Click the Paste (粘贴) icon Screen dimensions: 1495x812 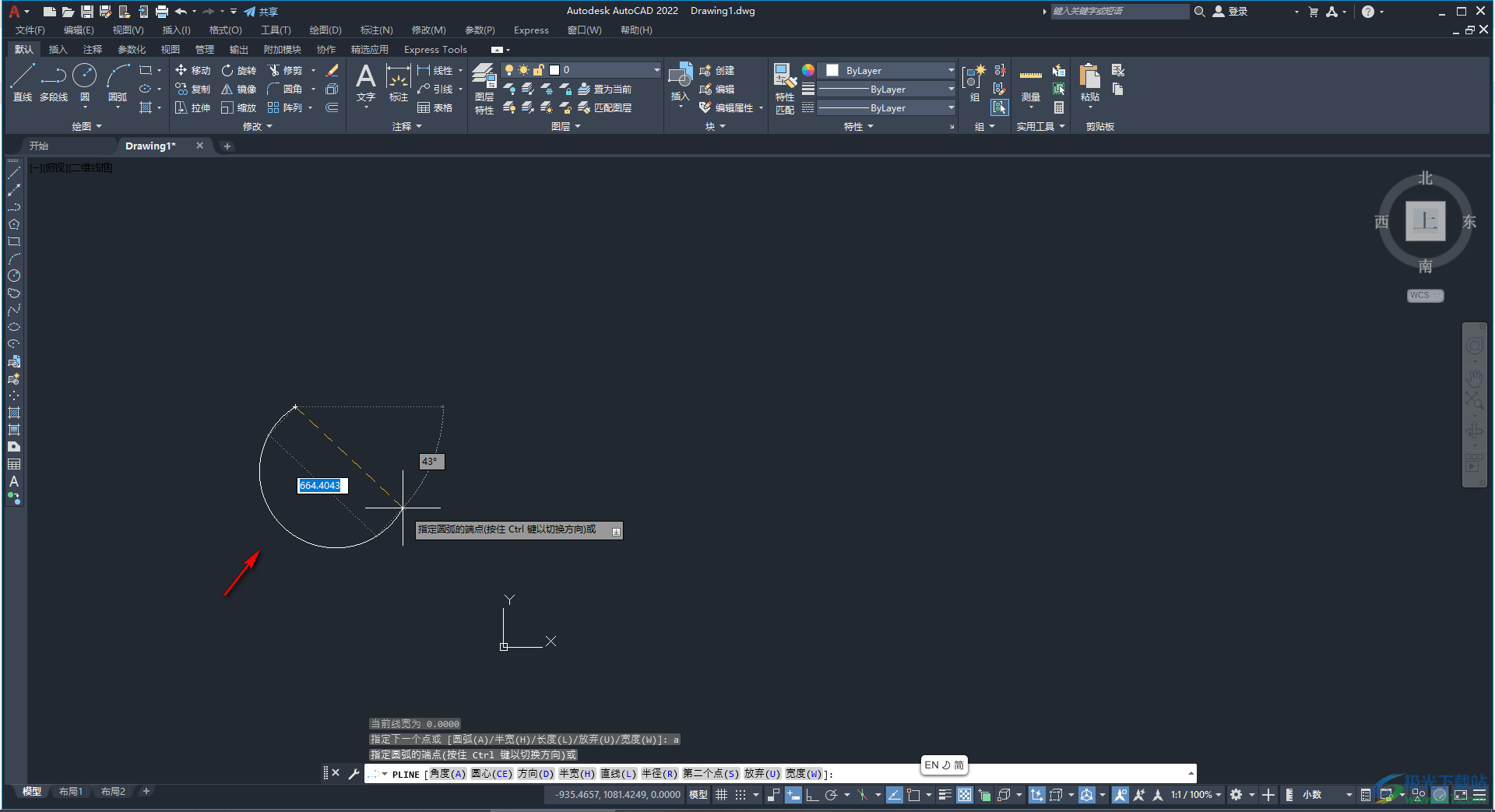click(x=1090, y=83)
